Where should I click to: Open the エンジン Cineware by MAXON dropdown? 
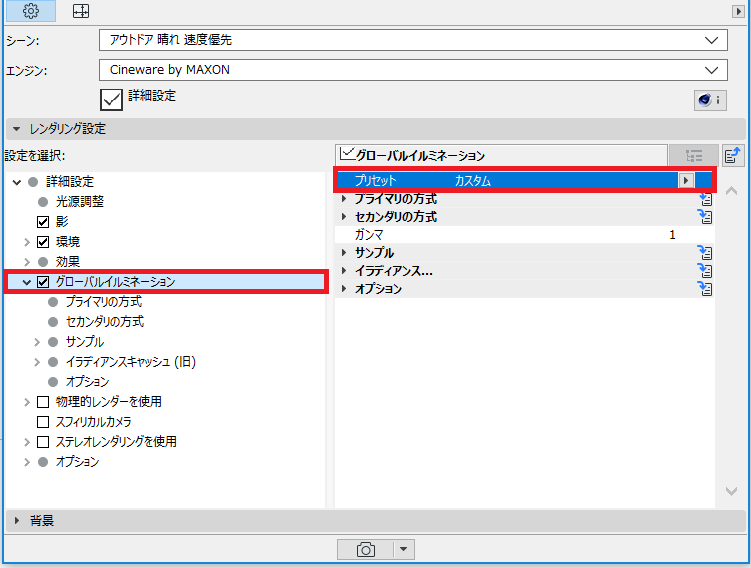[x=413, y=70]
